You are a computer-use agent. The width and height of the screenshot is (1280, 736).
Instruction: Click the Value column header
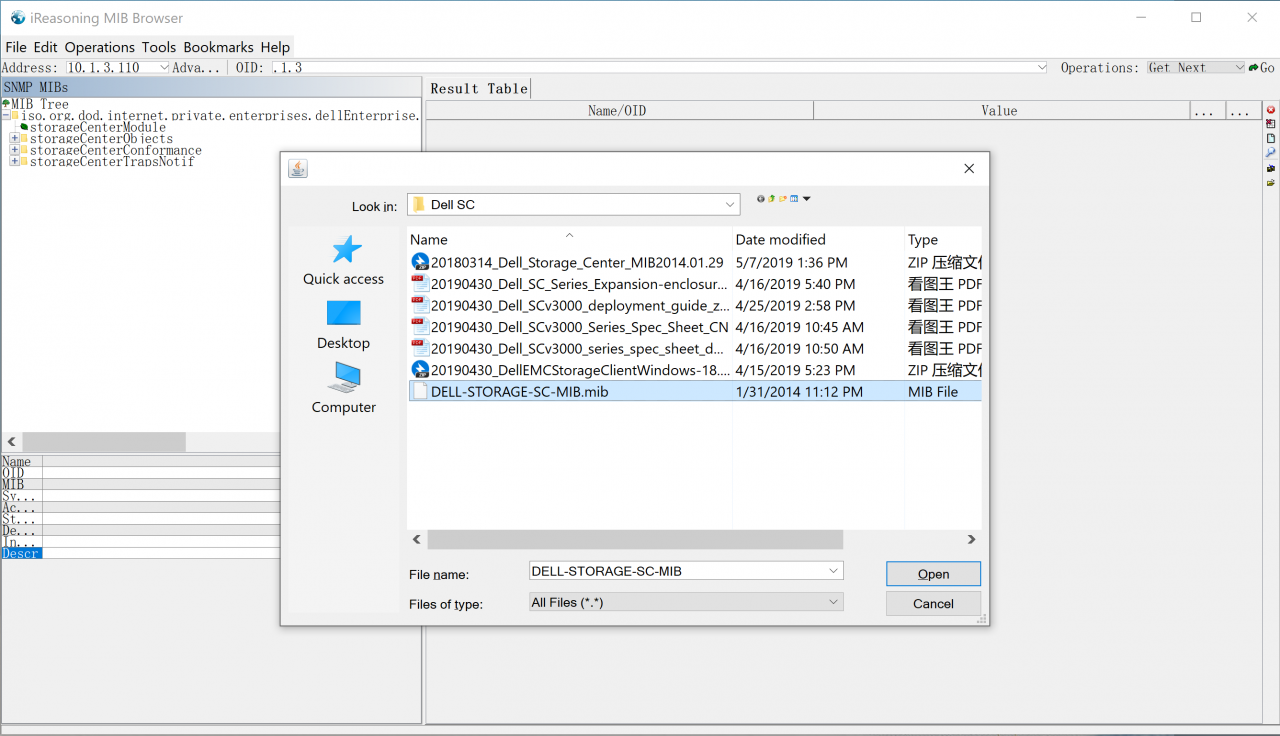999,111
